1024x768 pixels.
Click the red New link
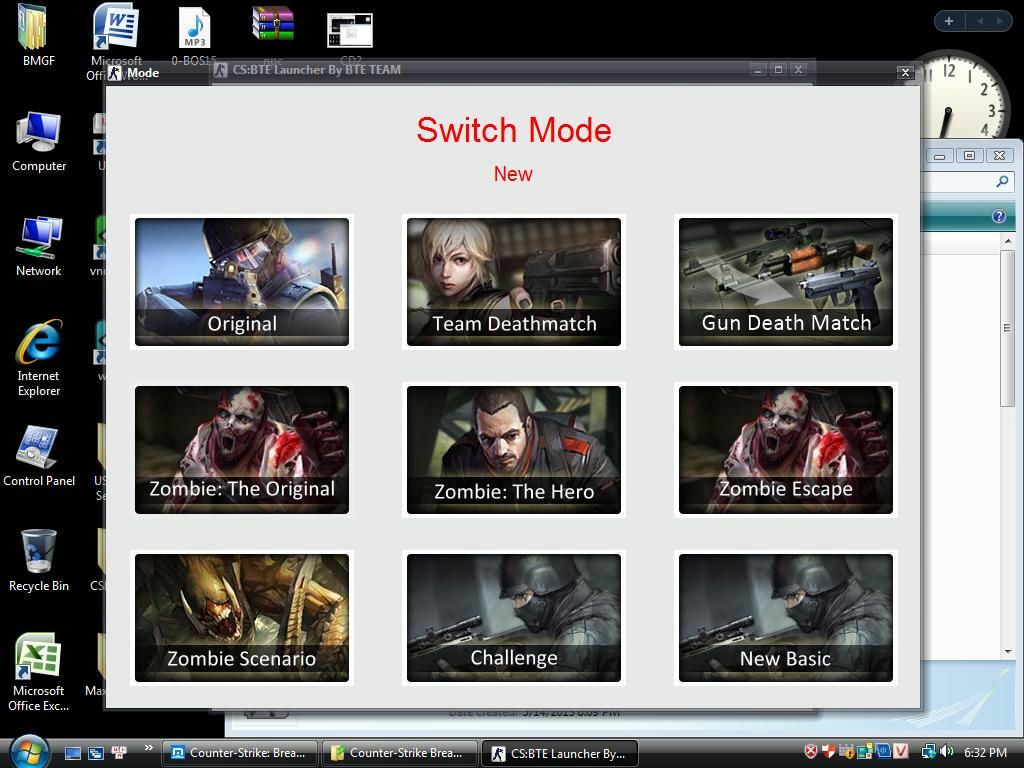(513, 174)
